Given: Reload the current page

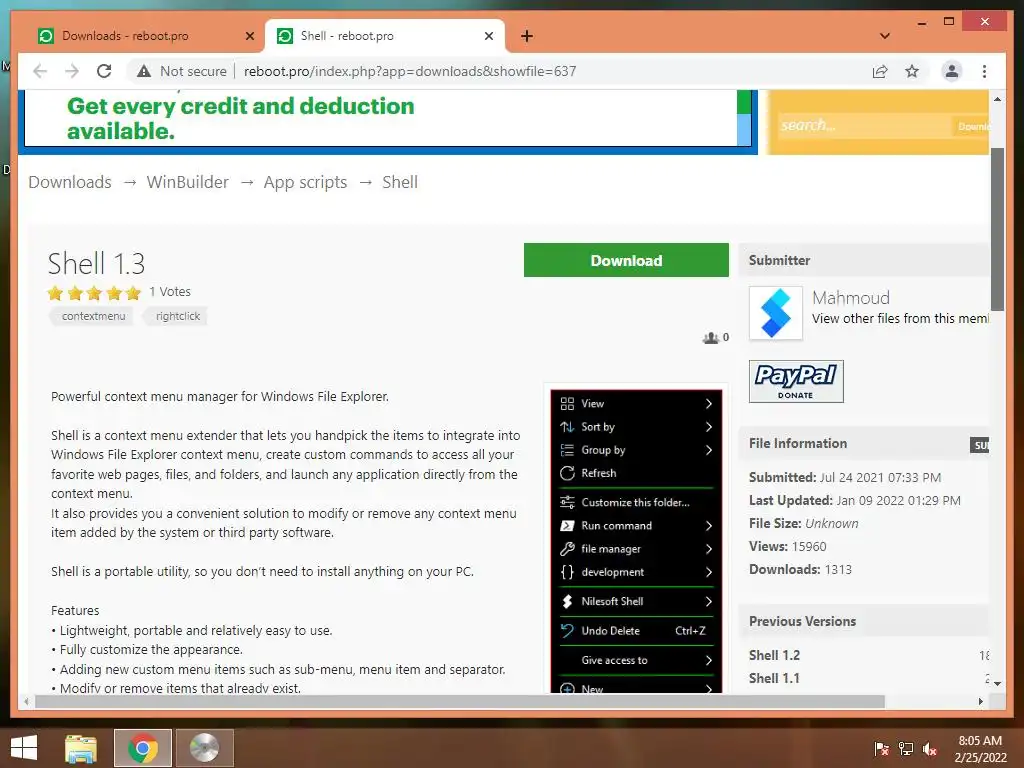Looking at the screenshot, I should [104, 71].
